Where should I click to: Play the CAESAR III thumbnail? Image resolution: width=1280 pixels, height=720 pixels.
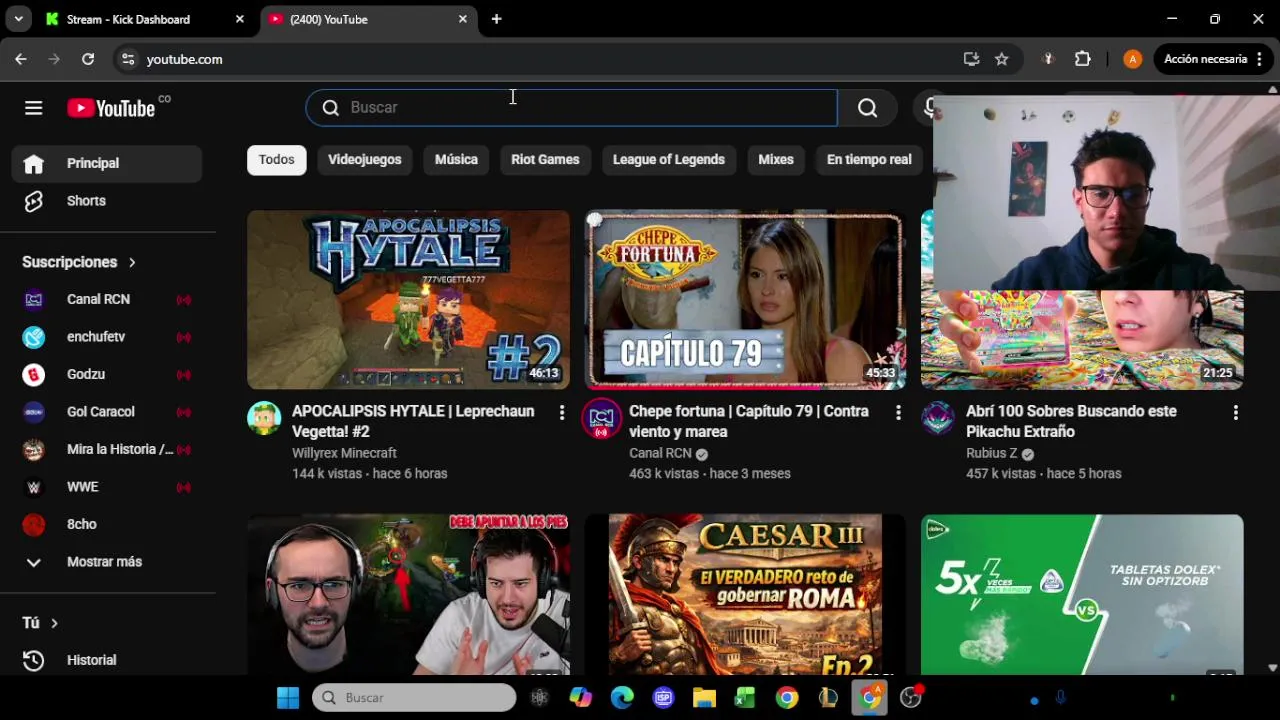[745, 595]
